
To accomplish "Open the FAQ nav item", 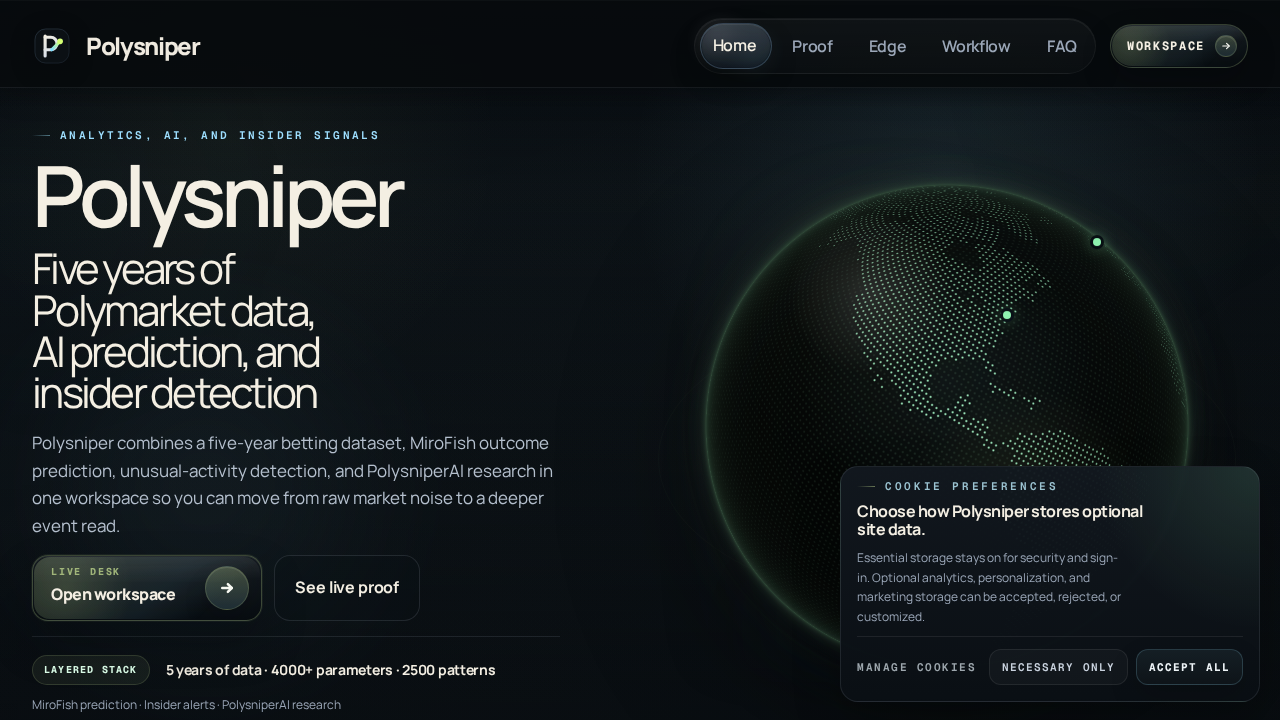I will [x=1062, y=46].
